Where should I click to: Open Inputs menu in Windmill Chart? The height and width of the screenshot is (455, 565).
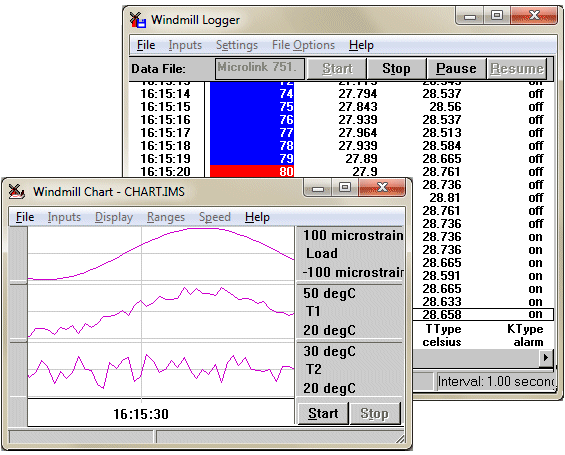[x=64, y=217]
